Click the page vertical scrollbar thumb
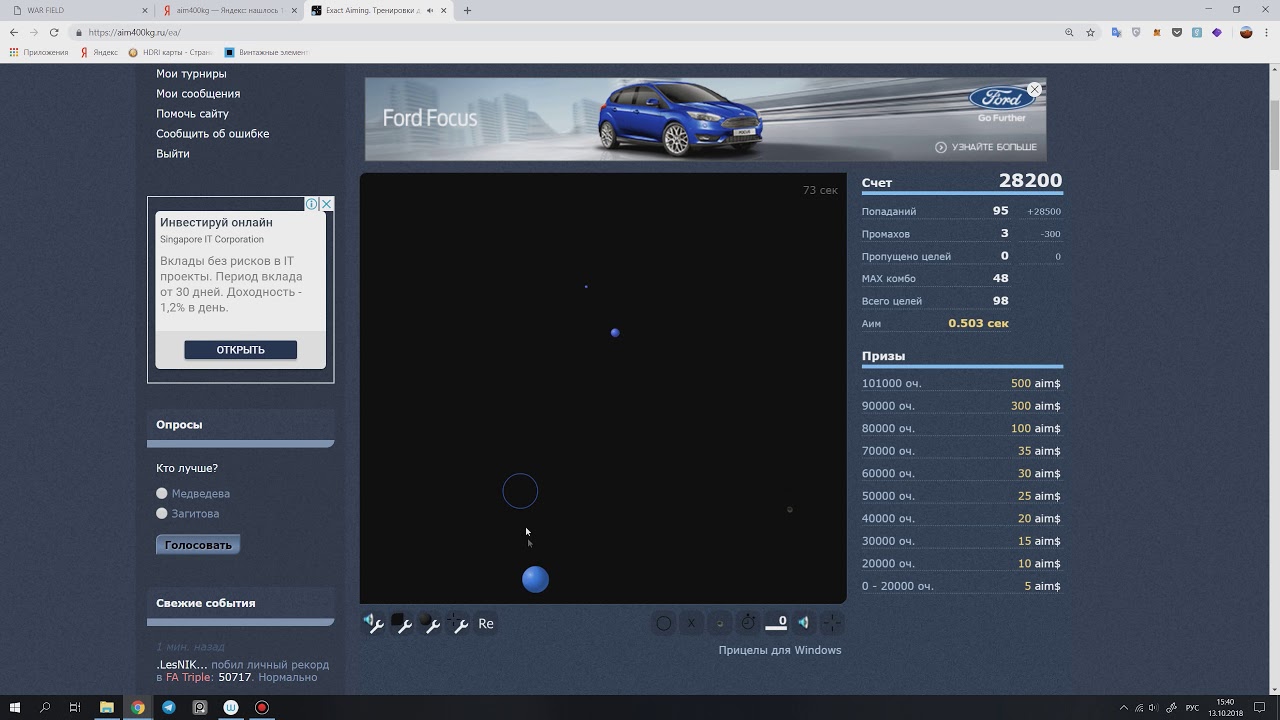The width and height of the screenshot is (1280, 720). [1274, 135]
